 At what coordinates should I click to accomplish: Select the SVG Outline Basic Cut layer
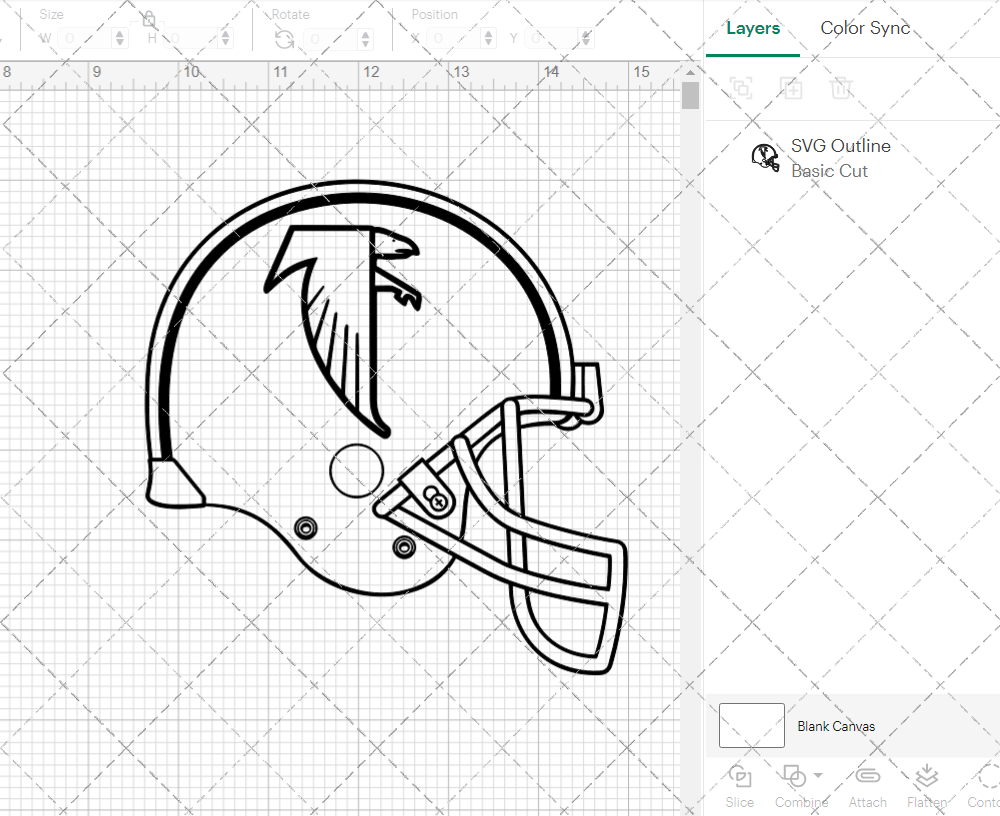(840, 158)
